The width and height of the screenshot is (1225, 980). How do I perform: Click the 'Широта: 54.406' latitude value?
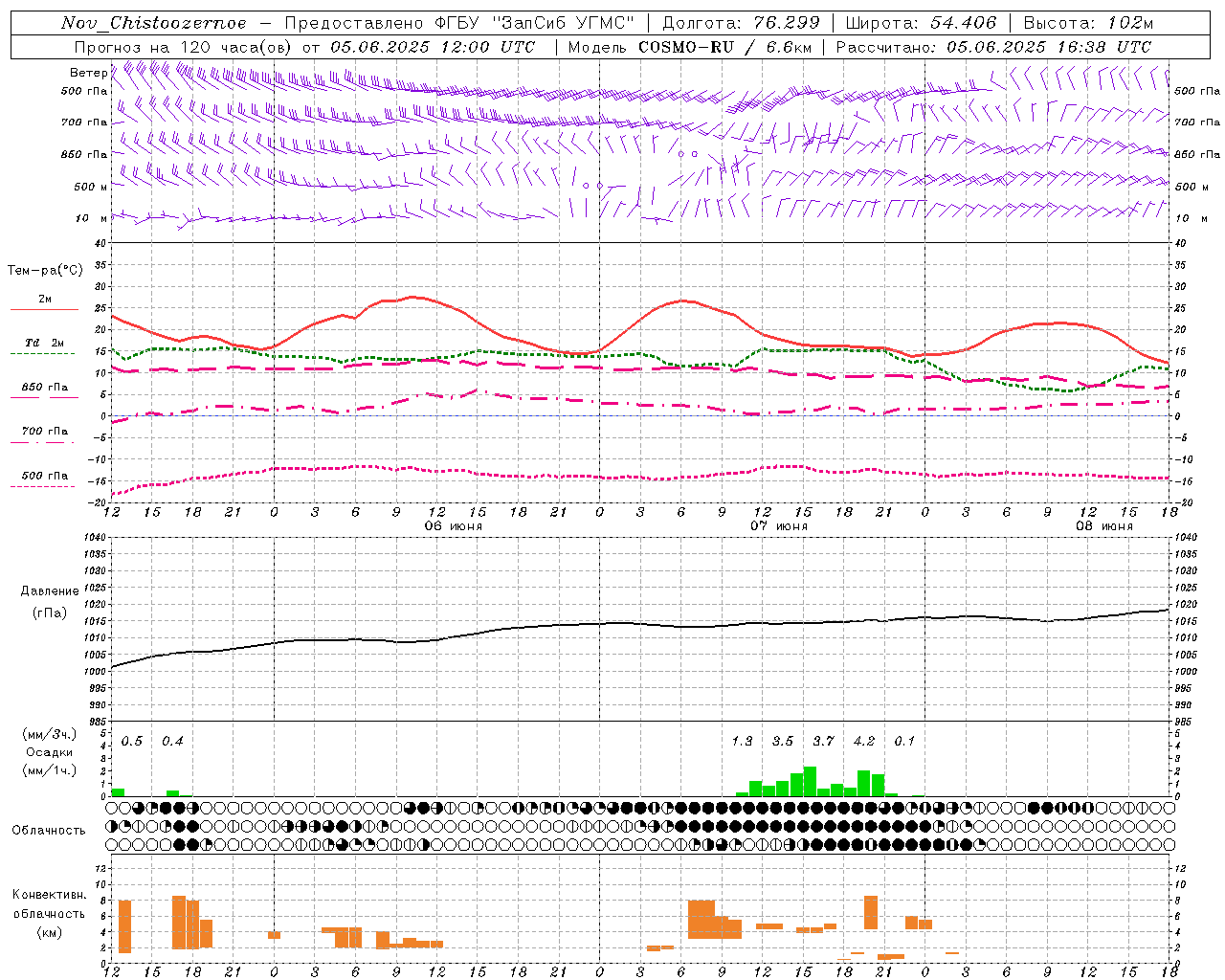coord(921,23)
